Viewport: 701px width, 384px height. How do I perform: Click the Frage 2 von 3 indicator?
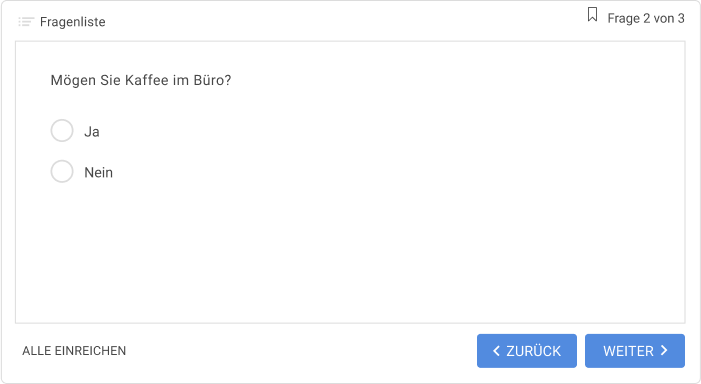point(646,18)
